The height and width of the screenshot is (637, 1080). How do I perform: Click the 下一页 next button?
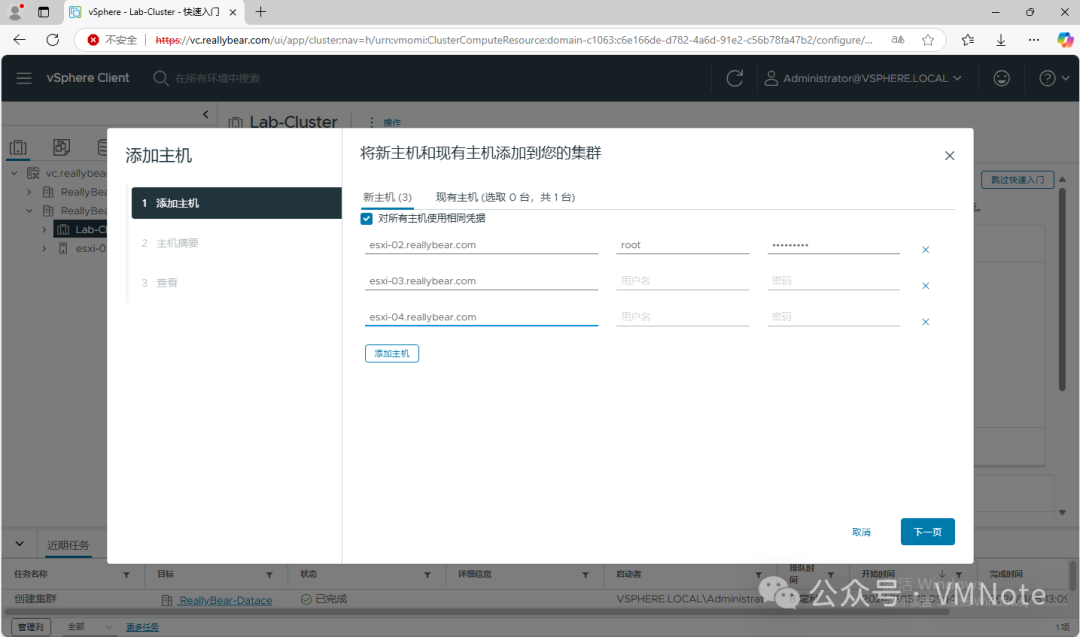point(927,532)
